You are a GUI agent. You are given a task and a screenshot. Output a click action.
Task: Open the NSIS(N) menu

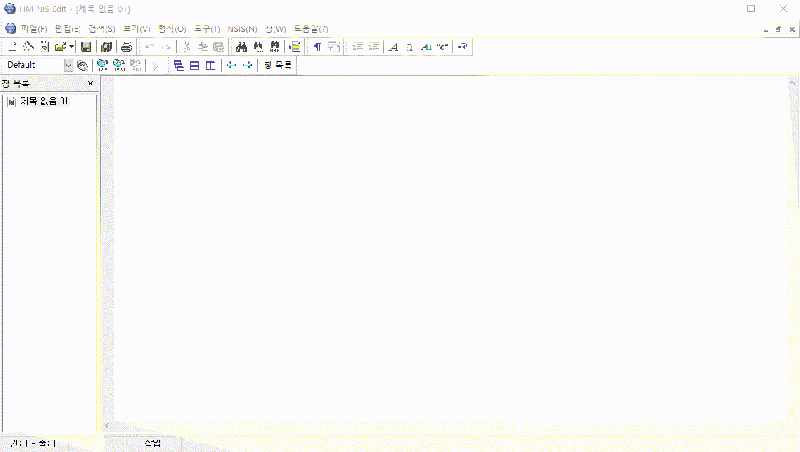pyautogui.click(x=243, y=28)
